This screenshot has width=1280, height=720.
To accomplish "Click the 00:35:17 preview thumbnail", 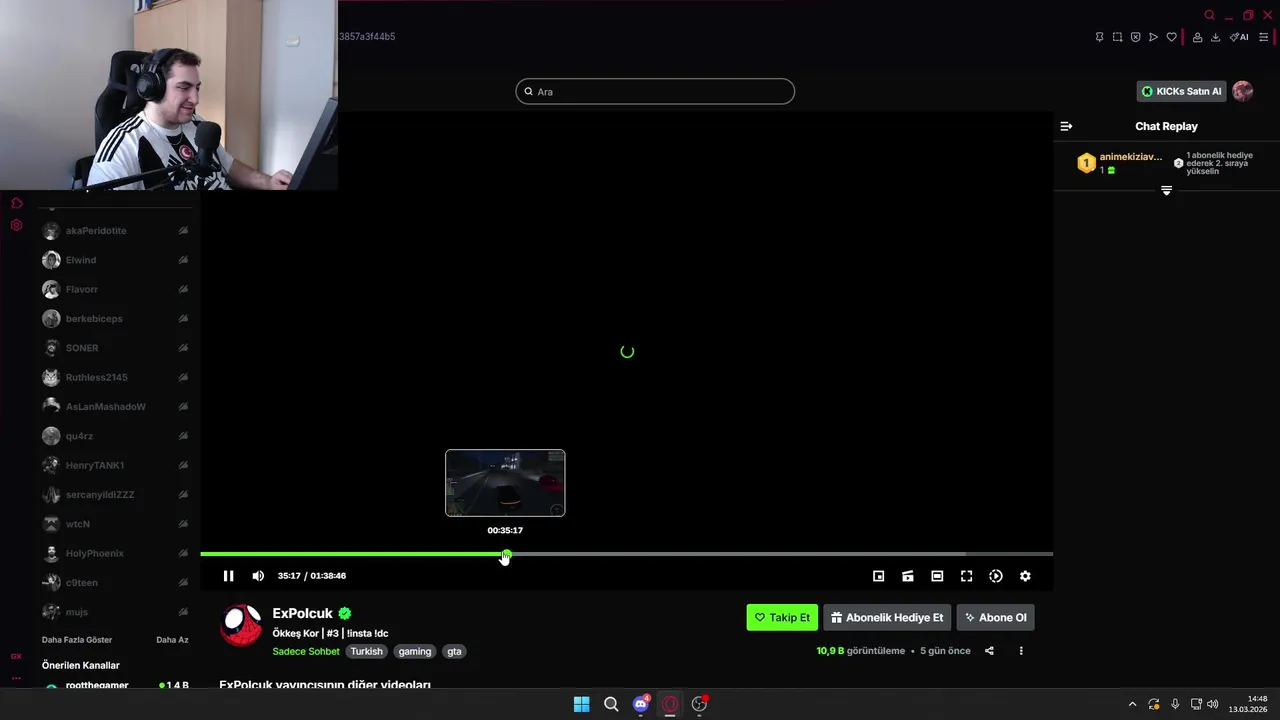I will pyautogui.click(x=505, y=483).
